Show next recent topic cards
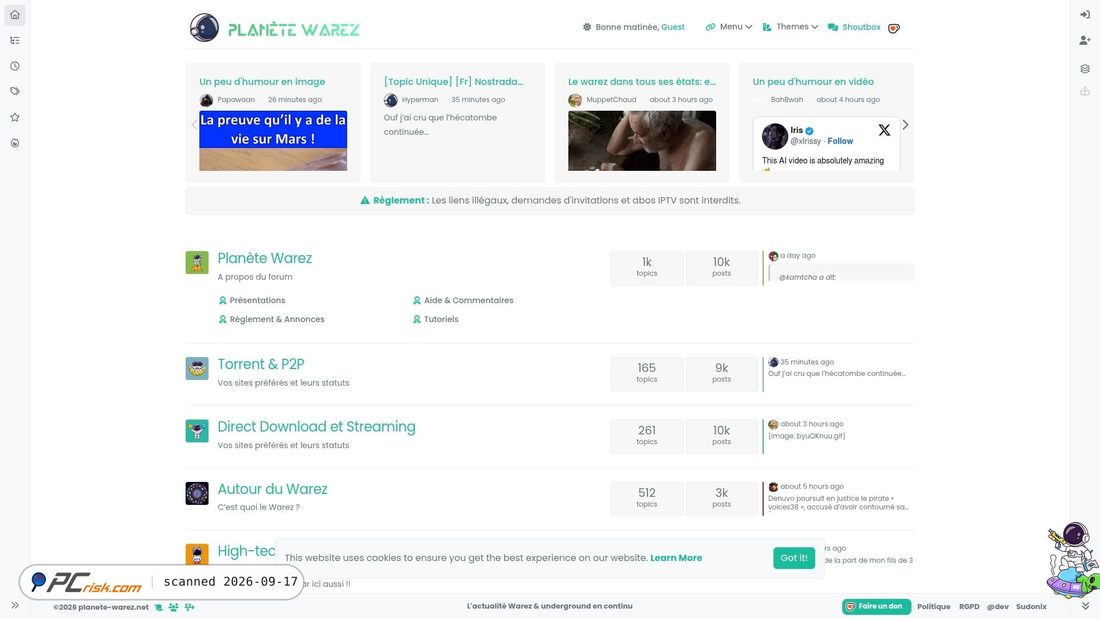The image size is (1100, 619). click(x=906, y=124)
